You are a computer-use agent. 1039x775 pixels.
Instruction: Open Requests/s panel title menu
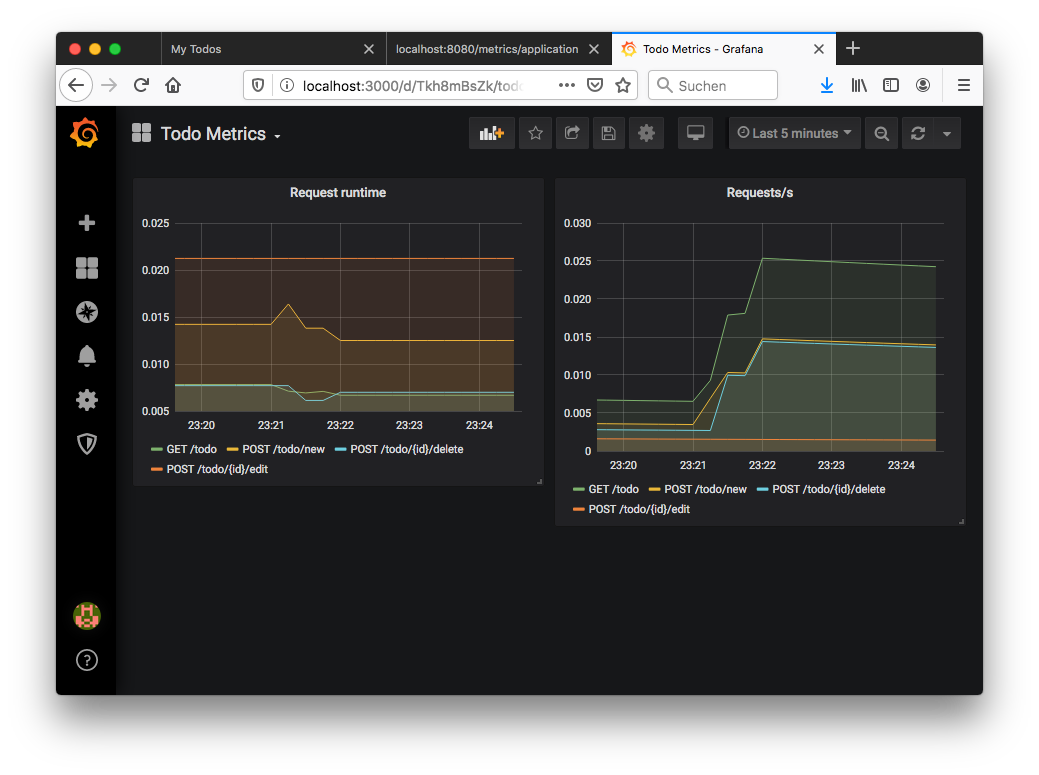pyautogui.click(x=759, y=193)
